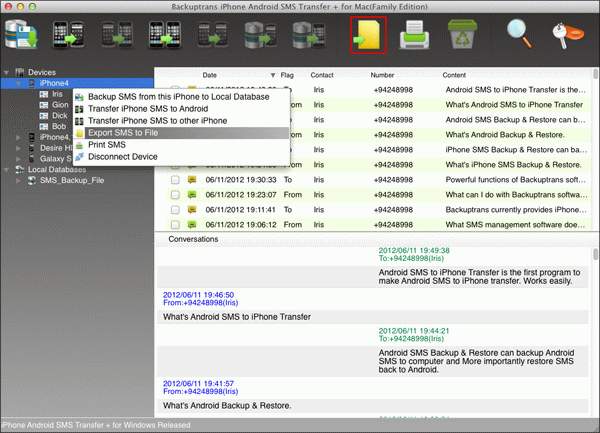The image size is (600, 433).
Task: Click the phone icon beside Galaxy S
Action: point(32,158)
